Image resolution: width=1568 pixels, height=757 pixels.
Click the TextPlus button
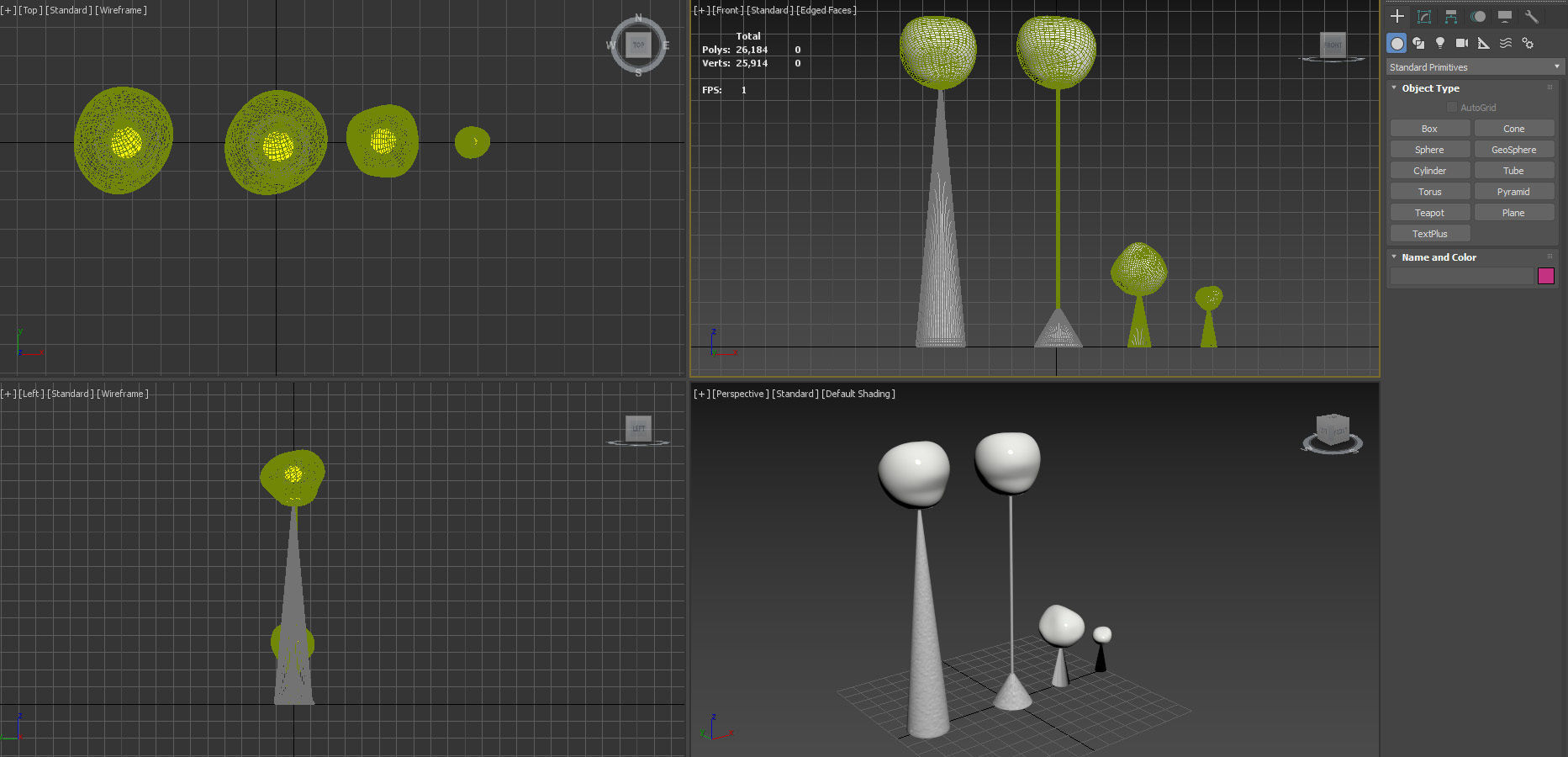1430,234
